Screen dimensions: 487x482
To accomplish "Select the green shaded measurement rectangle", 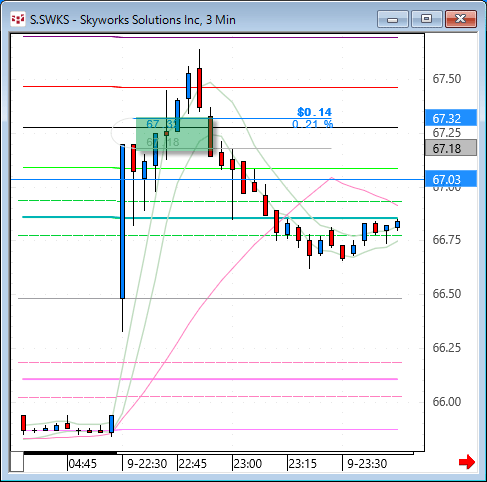I will [x=175, y=134].
